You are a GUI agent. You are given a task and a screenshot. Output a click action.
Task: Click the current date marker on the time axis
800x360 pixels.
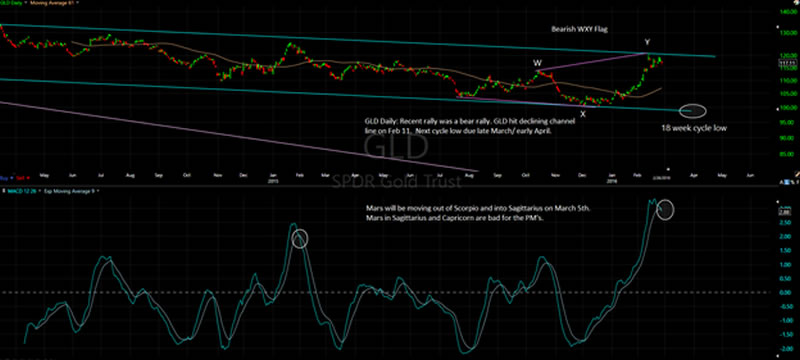(662, 178)
